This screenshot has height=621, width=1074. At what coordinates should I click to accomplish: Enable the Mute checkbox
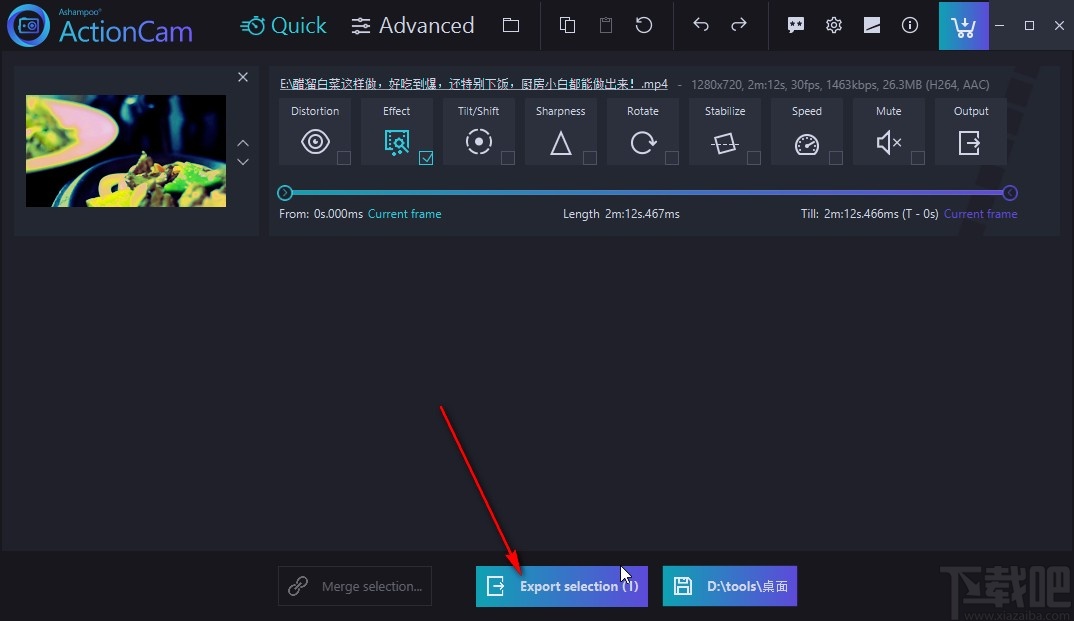coord(918,158)
